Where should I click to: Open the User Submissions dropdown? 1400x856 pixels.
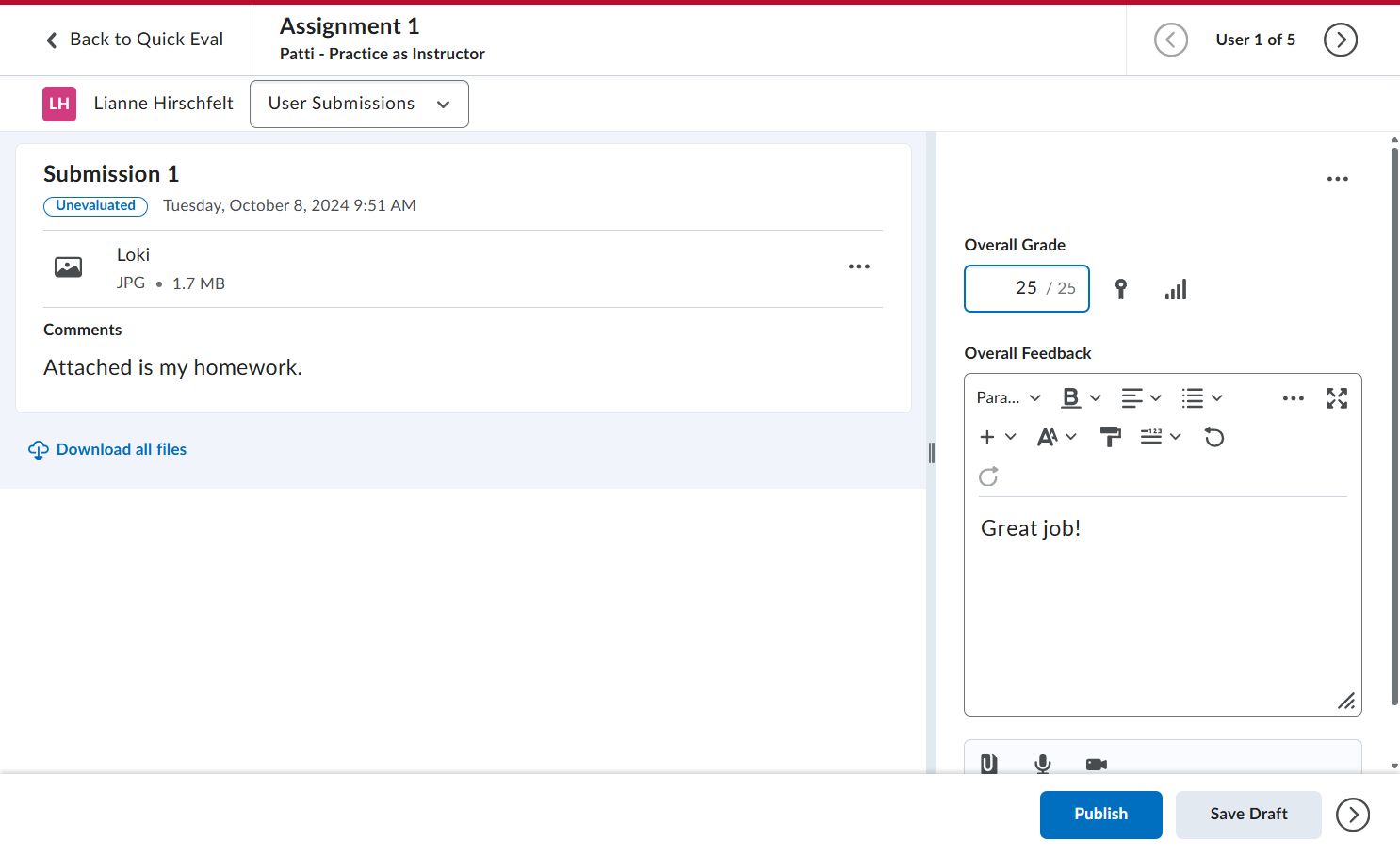[359, 104]
